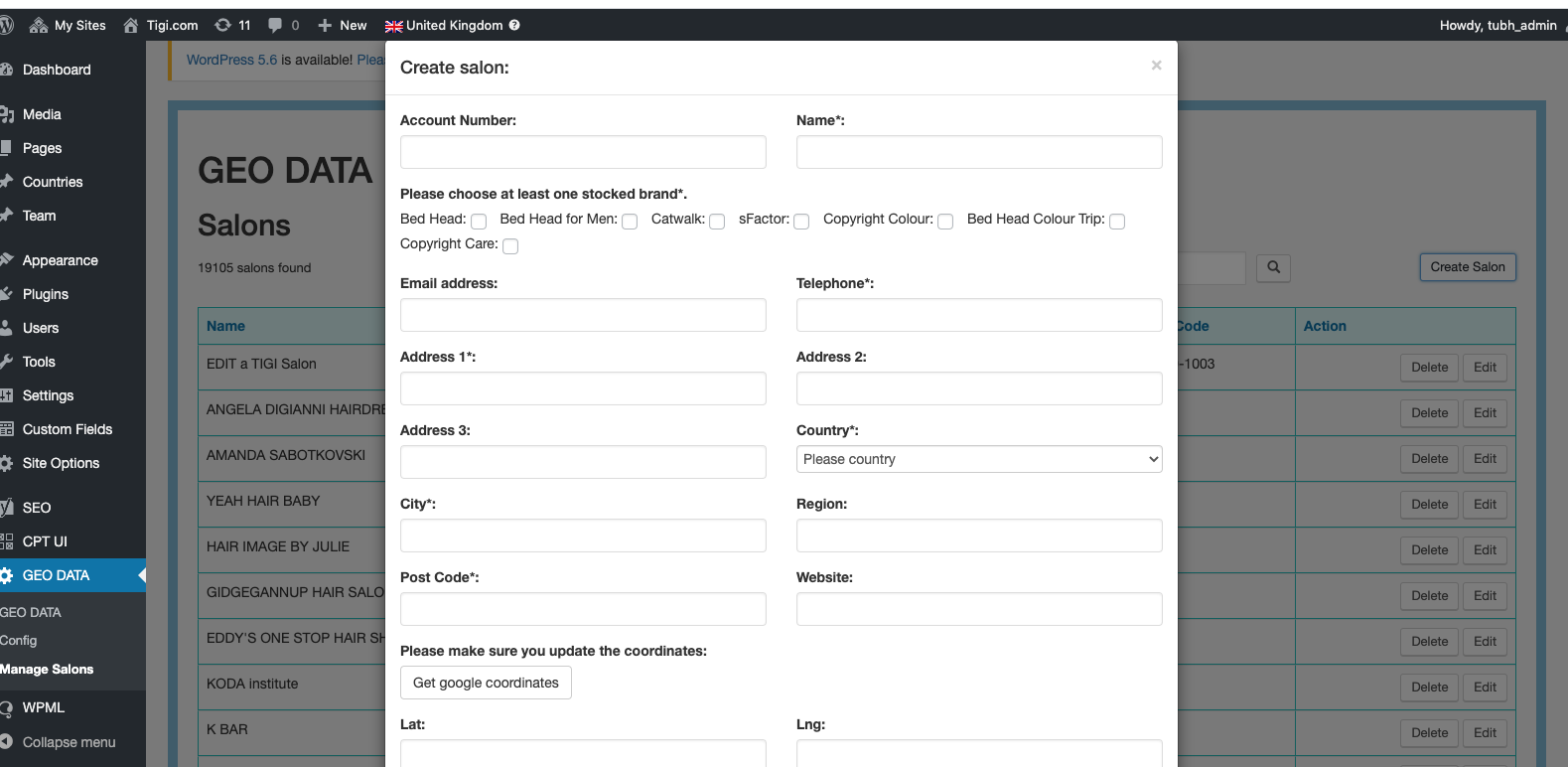Click the CPT UI sidebar icon
Image resolution: width=1568 pixels, height=767 pixels.
click(x=6, y=541)
